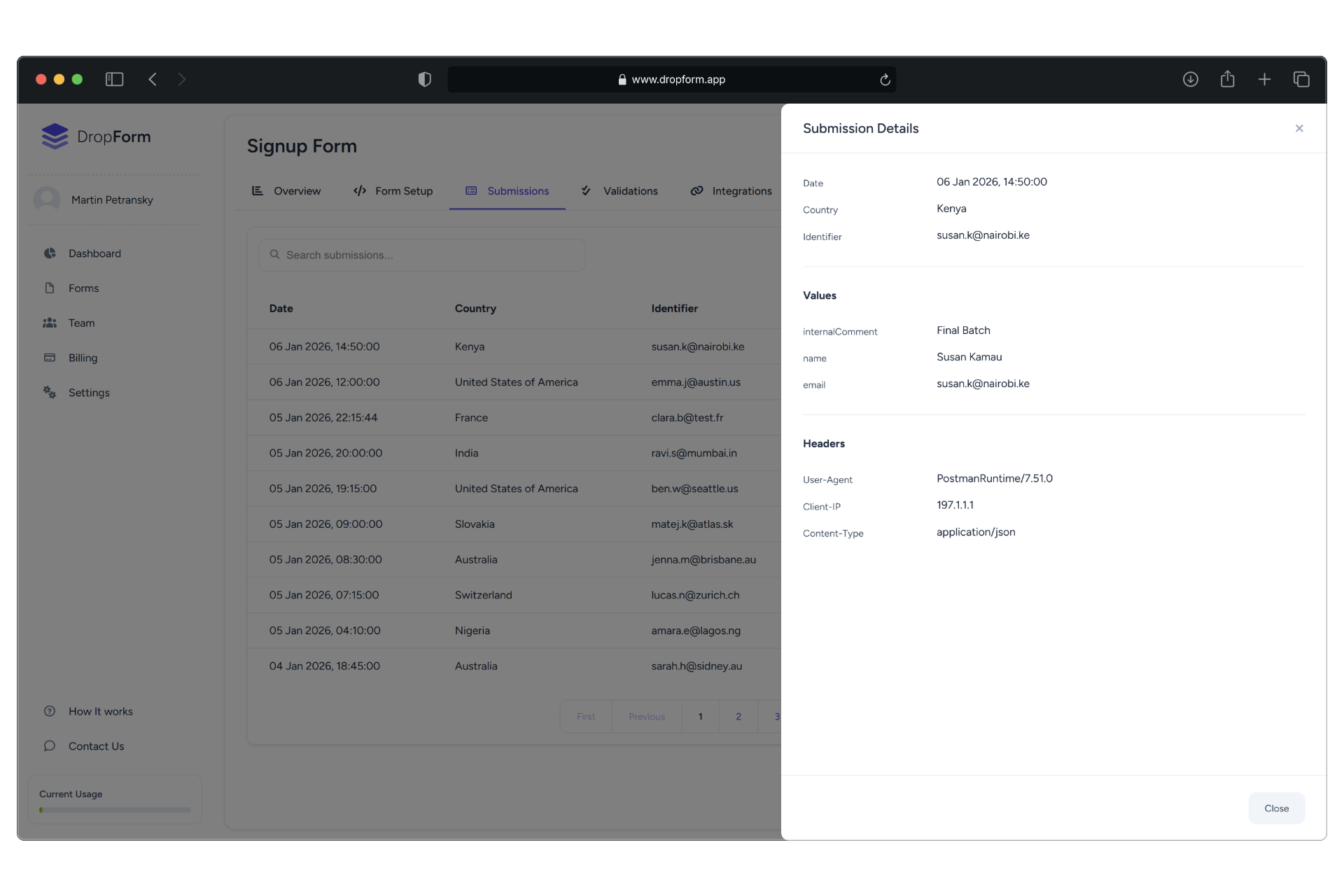The image size is (1344, 896).
Task: Click the Team icon in sidebar
Action: tap(50, 323)
